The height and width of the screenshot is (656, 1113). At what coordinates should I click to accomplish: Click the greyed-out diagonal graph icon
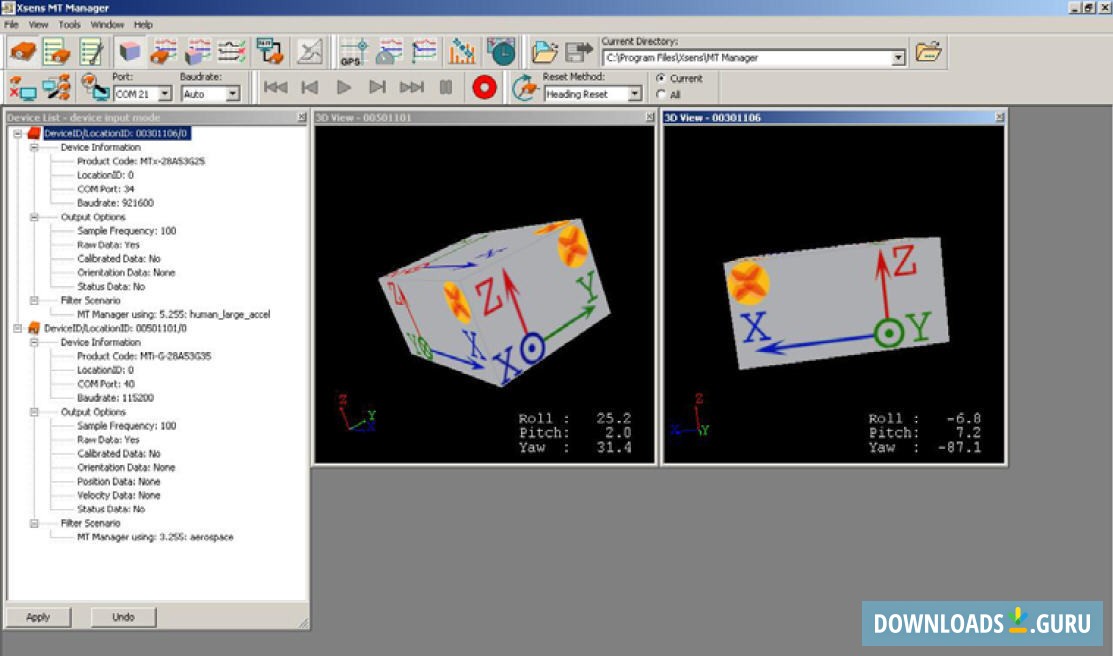click(309, 52)
